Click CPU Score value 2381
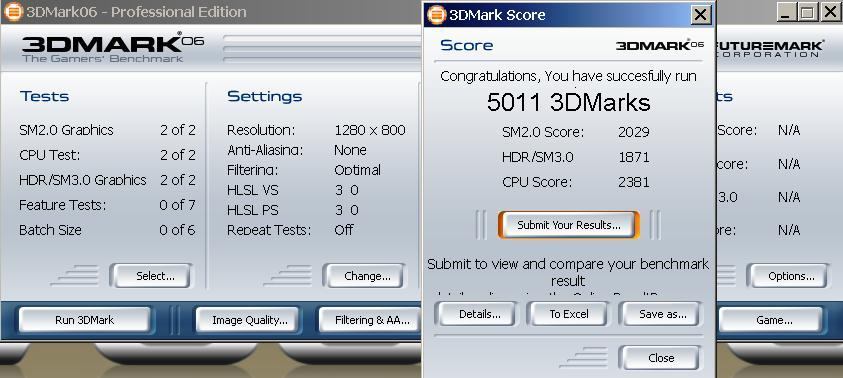 [x=633, y=182]
